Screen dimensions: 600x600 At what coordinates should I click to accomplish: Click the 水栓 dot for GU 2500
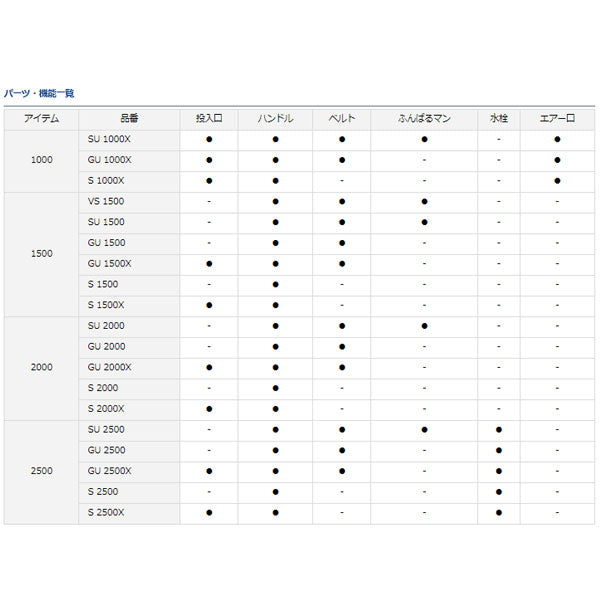(498, 450)
